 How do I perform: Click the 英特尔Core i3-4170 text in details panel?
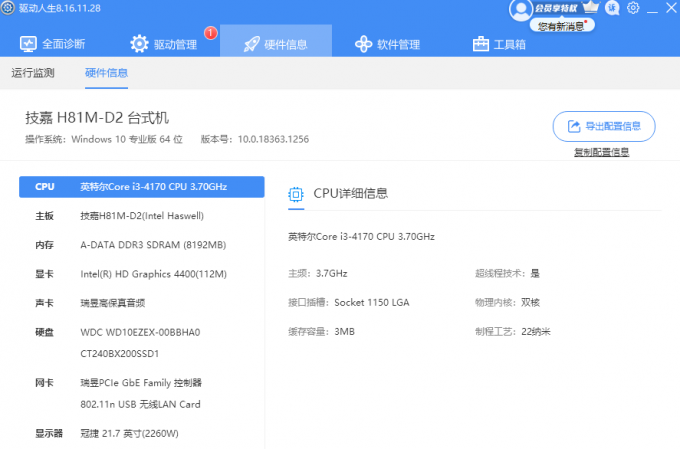362,237
